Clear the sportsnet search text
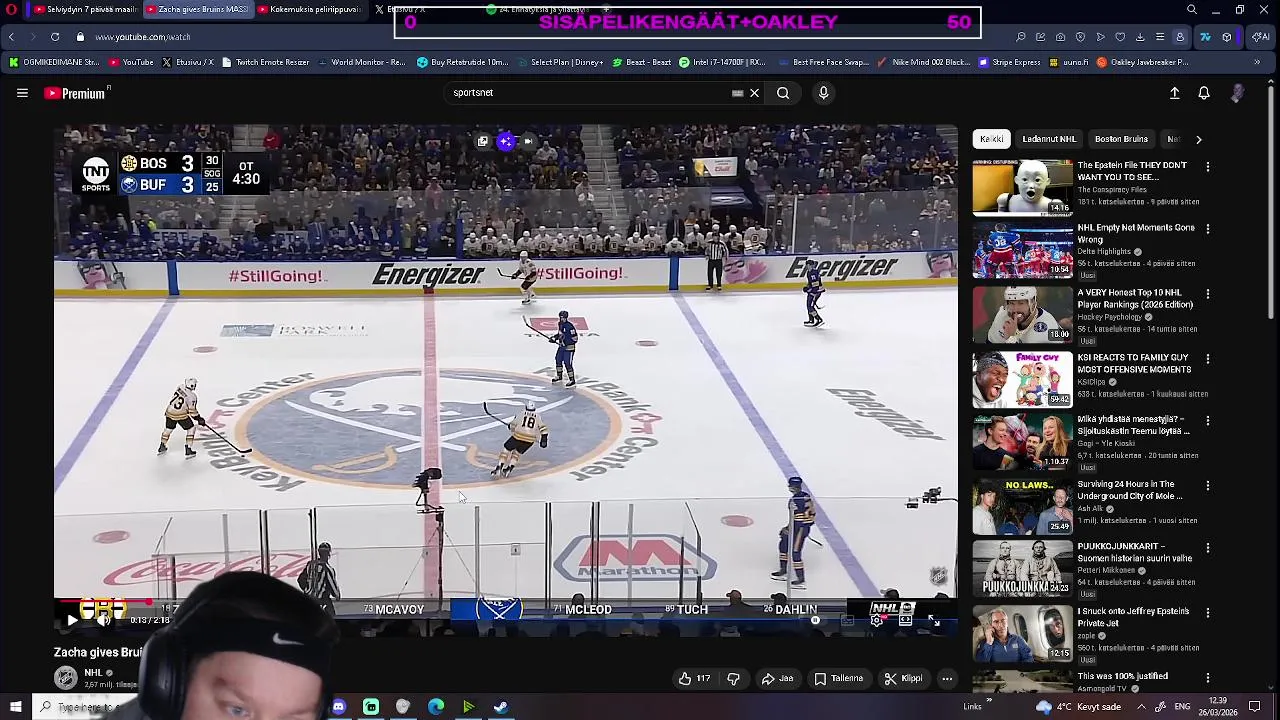Image resolution: width=1280 pixels, height=720 pixels. (754, 93)
